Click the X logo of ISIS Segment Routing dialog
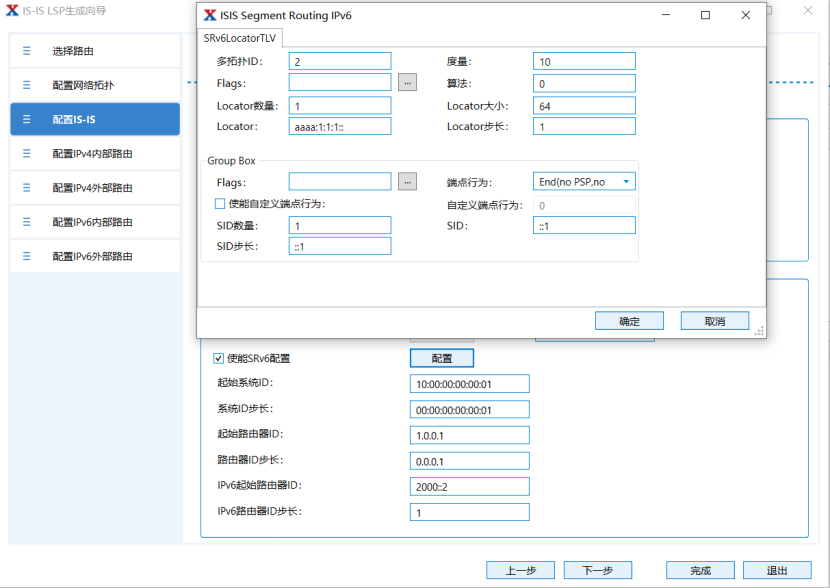 (210, 15)
